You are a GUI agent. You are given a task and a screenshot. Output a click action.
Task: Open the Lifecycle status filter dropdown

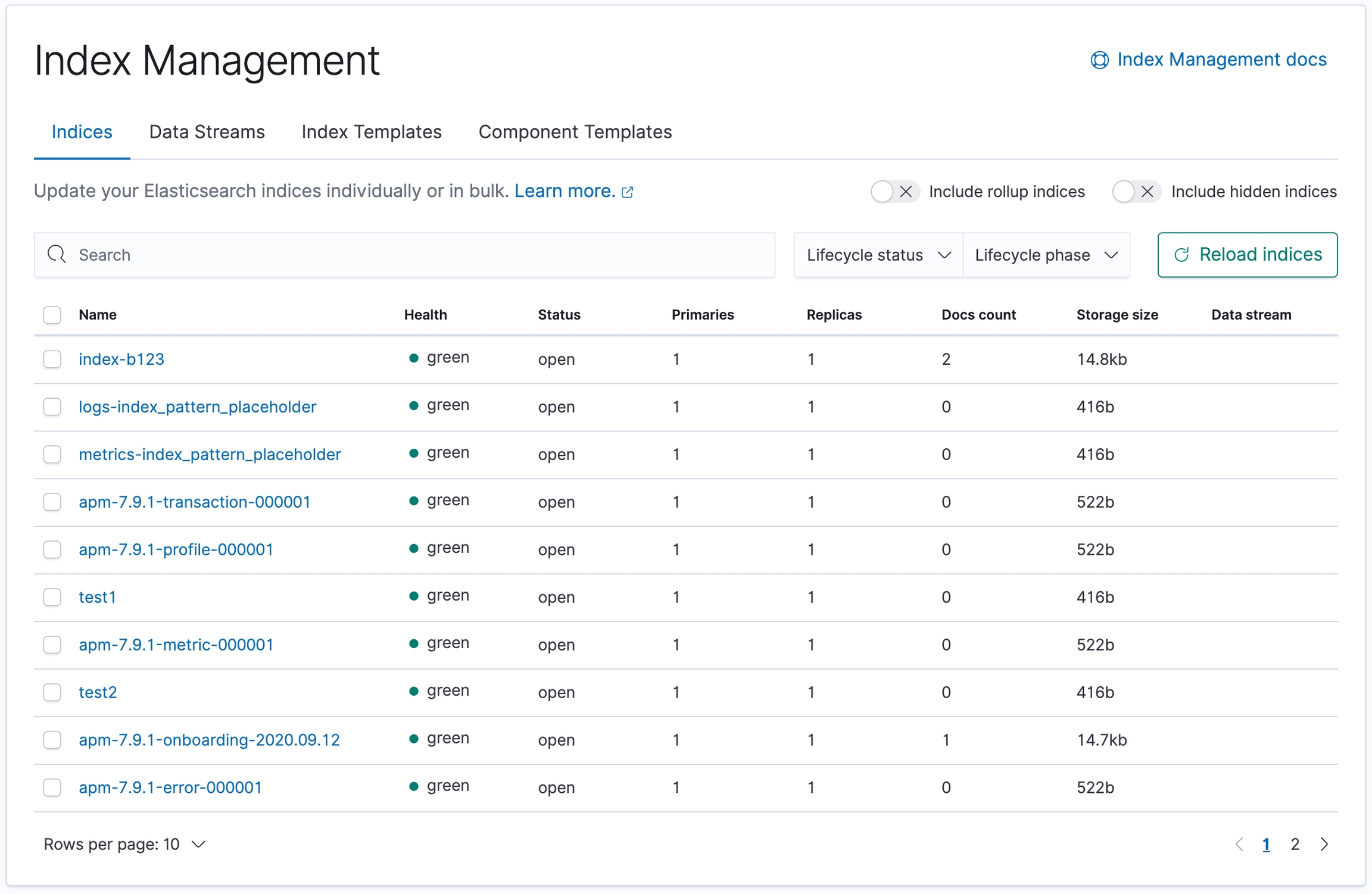coord(878,255)
